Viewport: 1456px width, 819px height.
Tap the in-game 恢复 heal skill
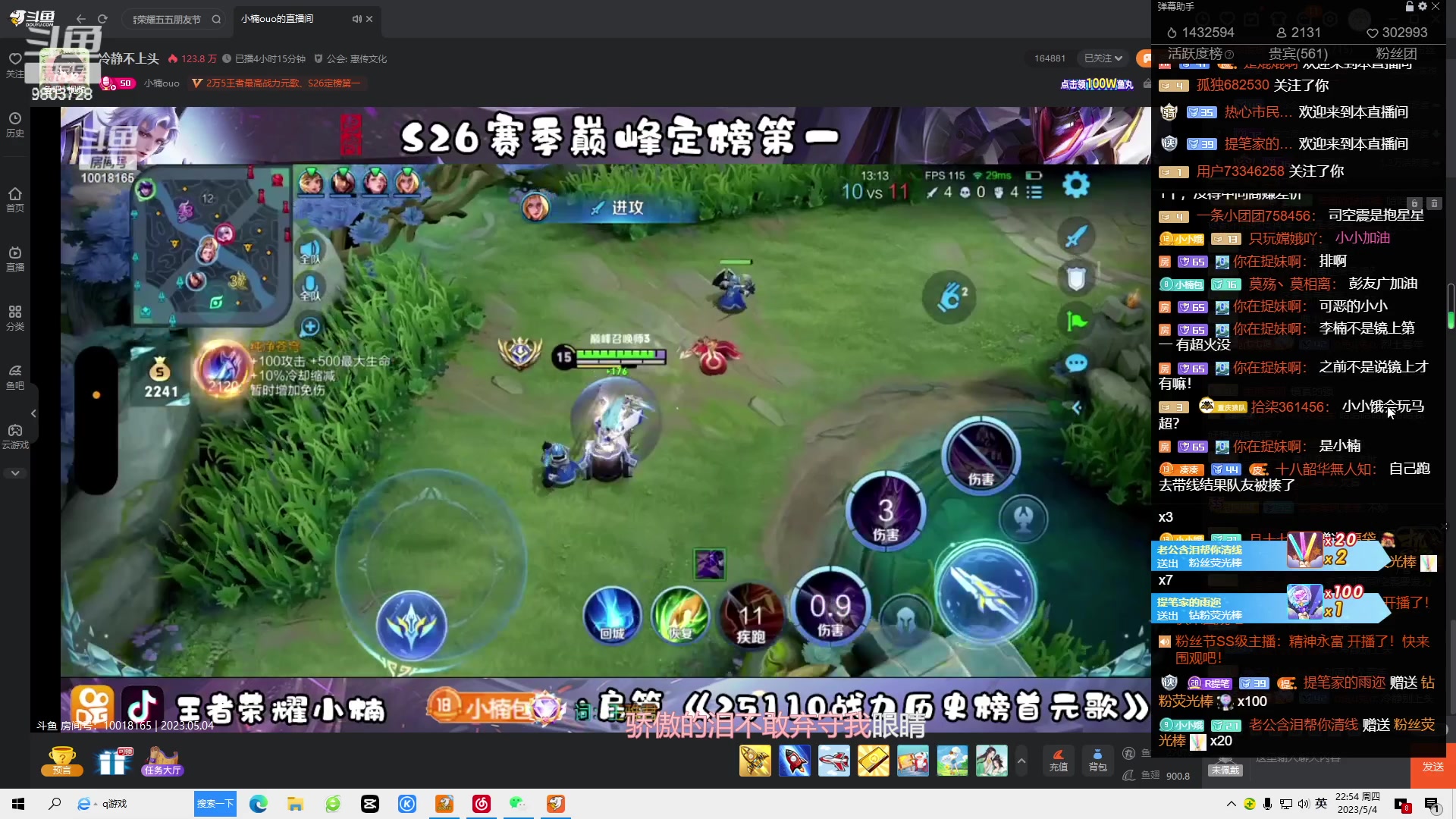[x=680, y=614]
